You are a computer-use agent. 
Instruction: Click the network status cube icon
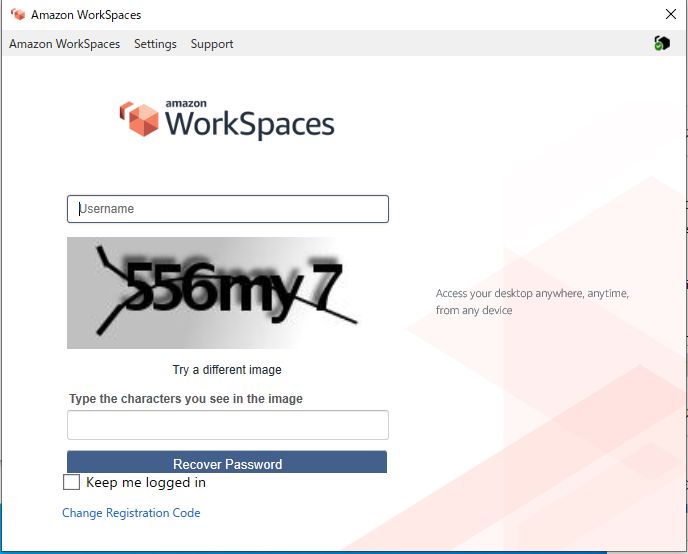[662, 43]
